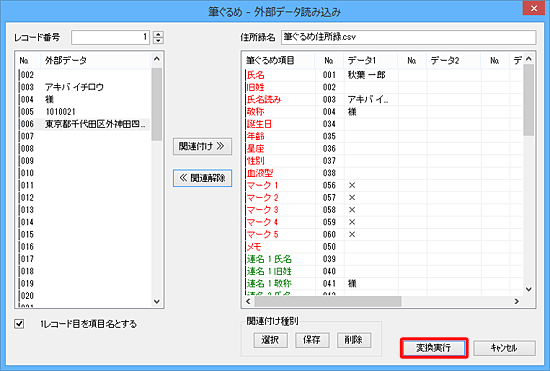550x371 pixels.
Task: Click right arrow of horizontal scrollbar
Action: [x=517, y=301]
